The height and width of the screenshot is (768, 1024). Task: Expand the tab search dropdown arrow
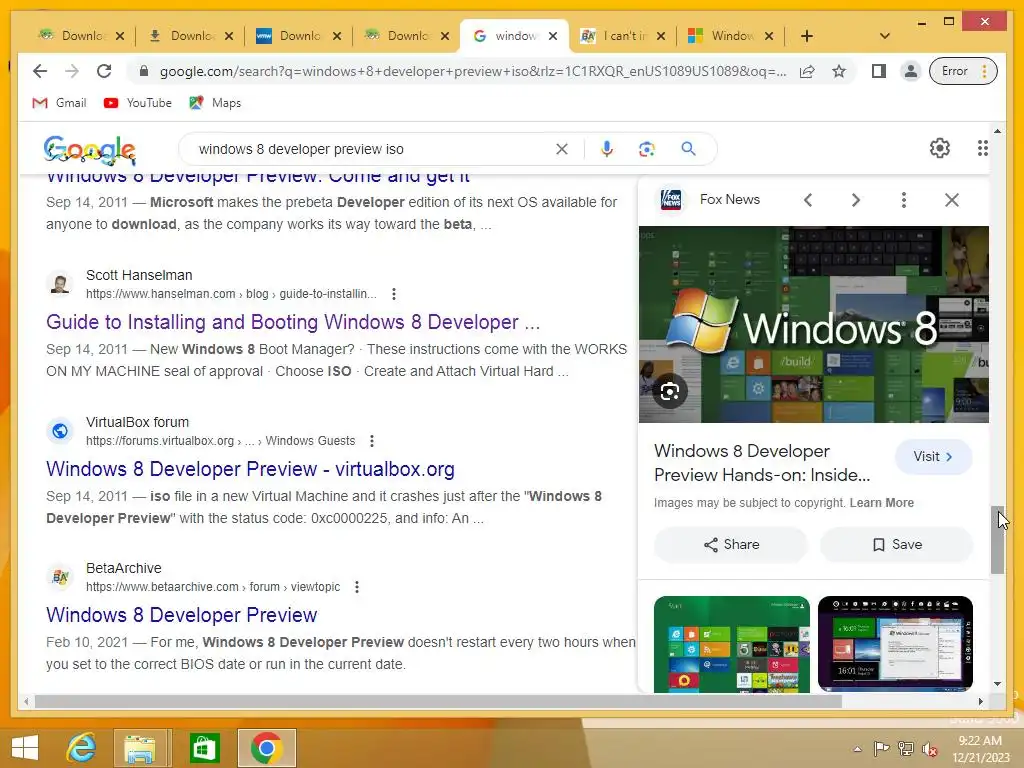[x=885, y=36]
